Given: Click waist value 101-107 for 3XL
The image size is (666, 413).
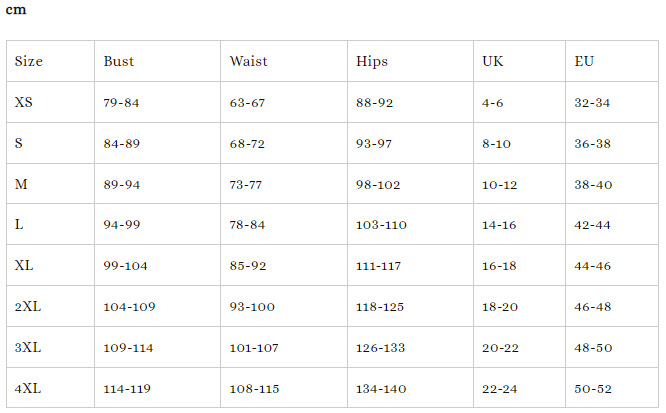Looking at the screenshot, I should 252,347.
